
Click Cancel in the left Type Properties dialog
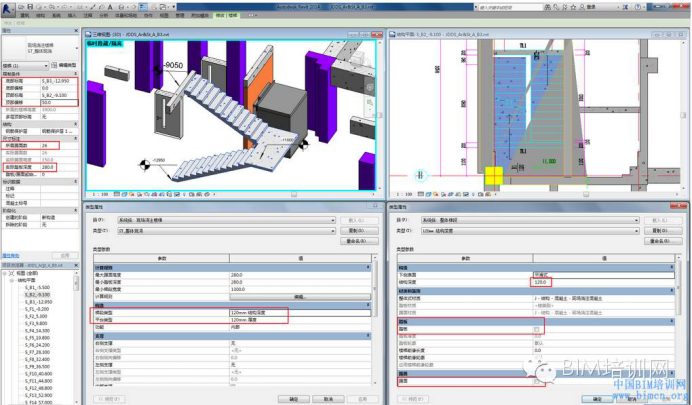328,399
